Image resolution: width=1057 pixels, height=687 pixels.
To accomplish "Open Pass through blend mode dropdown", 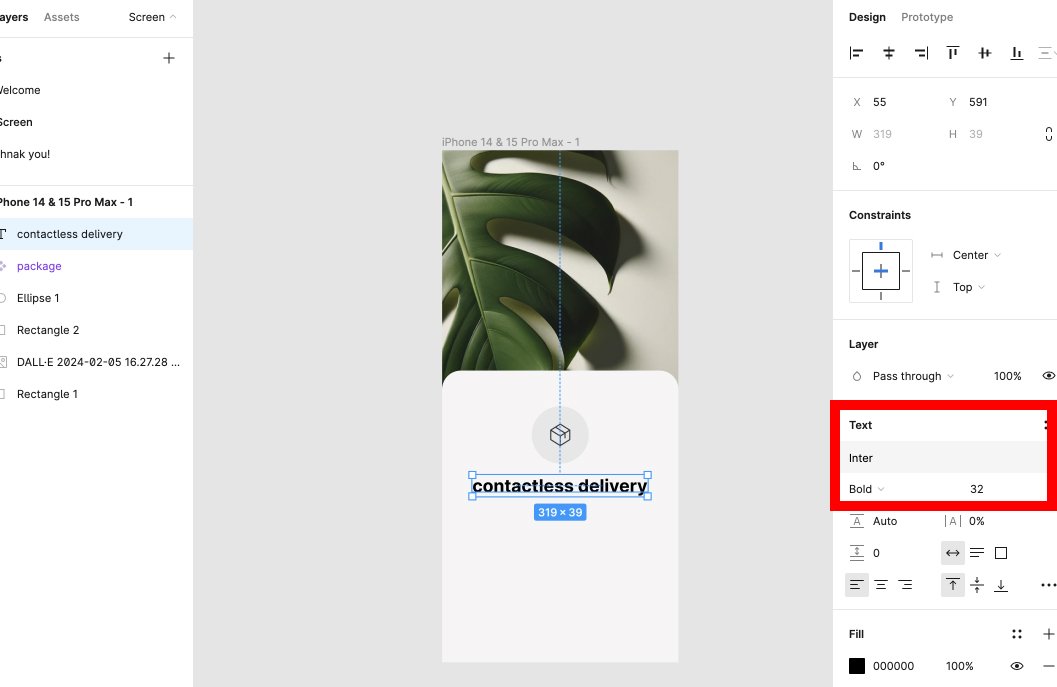I will pos(913,376).
